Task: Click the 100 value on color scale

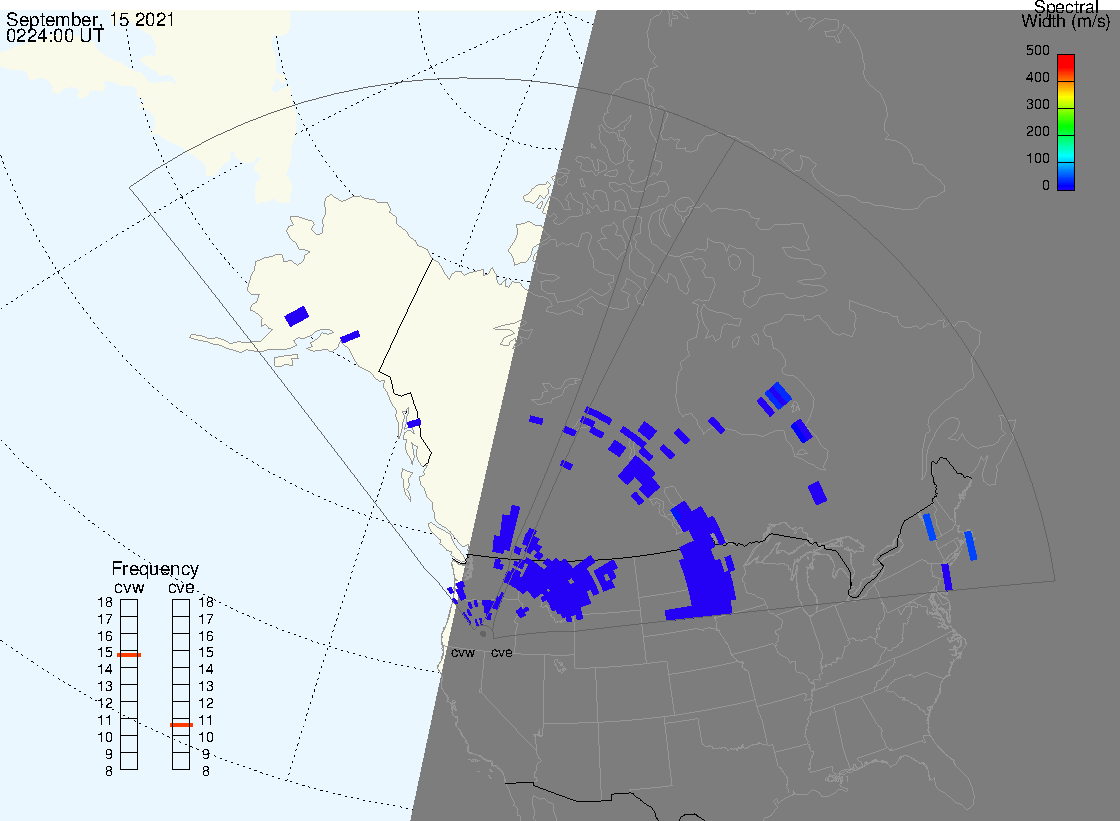Action: (x=1038, y=159)
